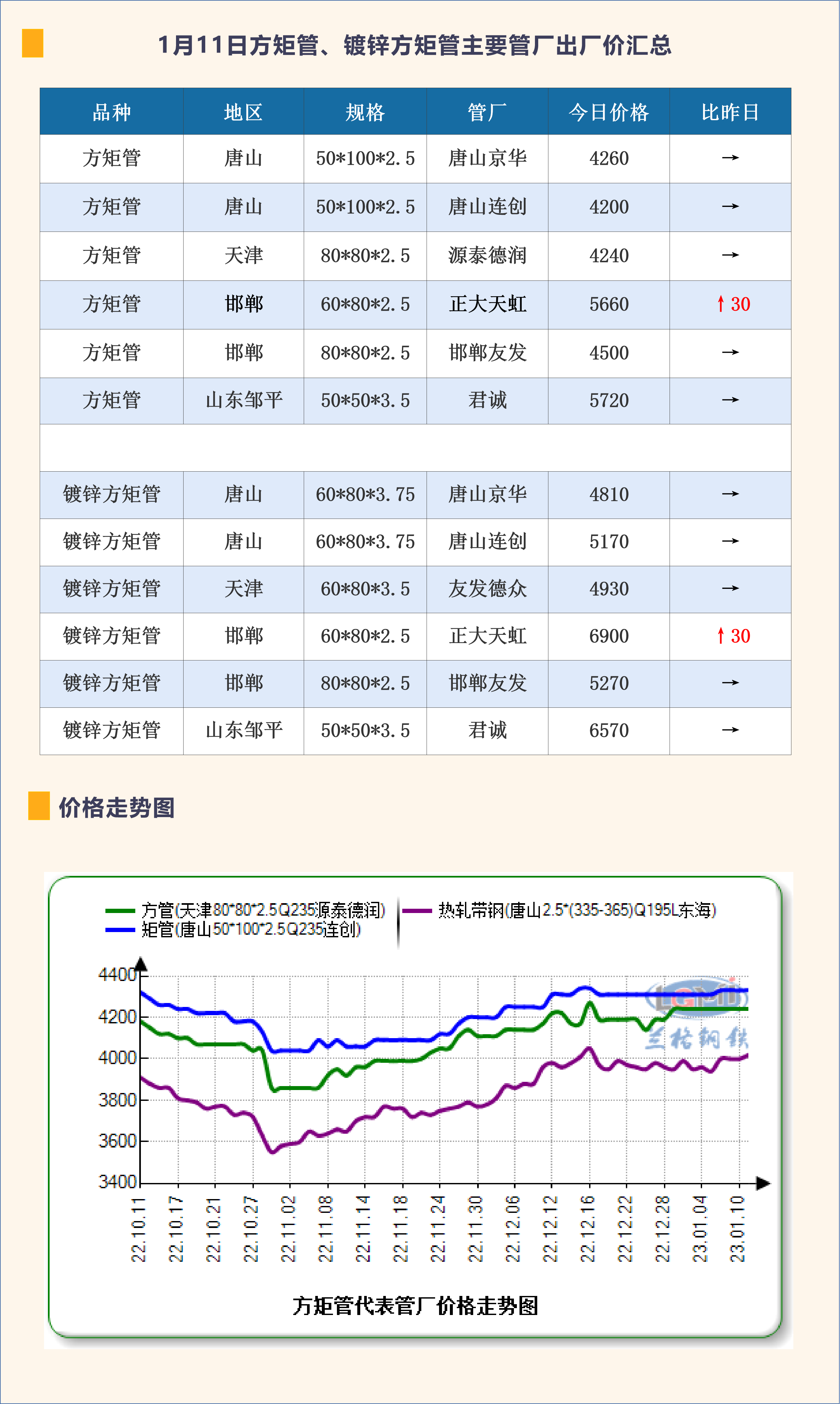This screenshot has width=840, height=1404.
Task: Click the purple legend line for 热轧带钢
Action: pos(417,911)
